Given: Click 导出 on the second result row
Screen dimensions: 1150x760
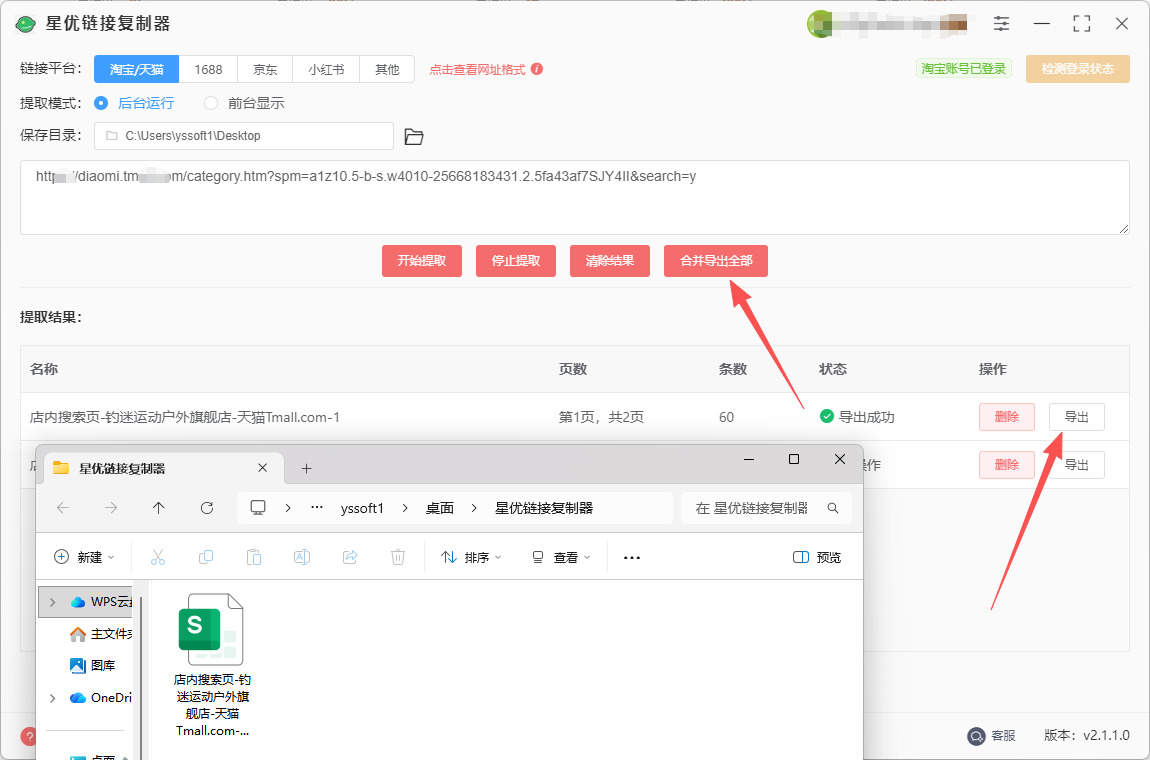Looking at the screenshot, I should click(x=1077, y=464).
